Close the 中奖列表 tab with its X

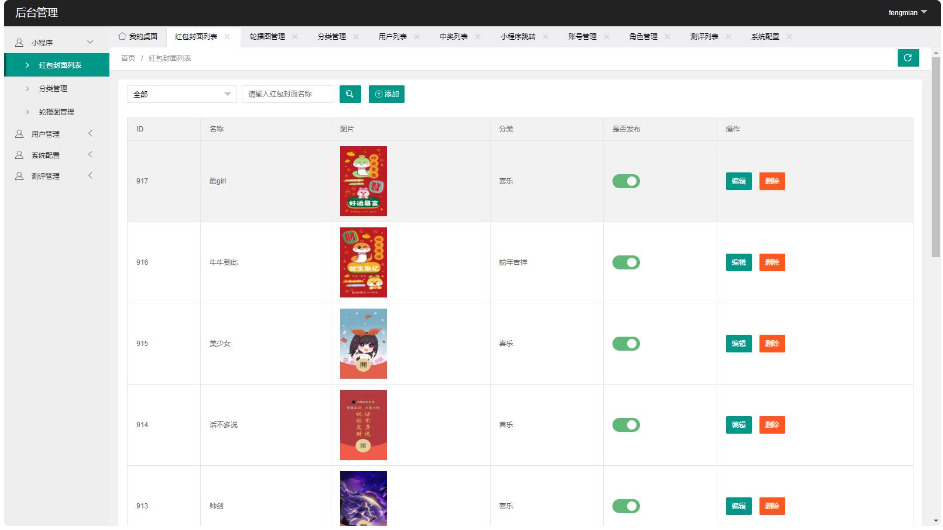[478, 37]
